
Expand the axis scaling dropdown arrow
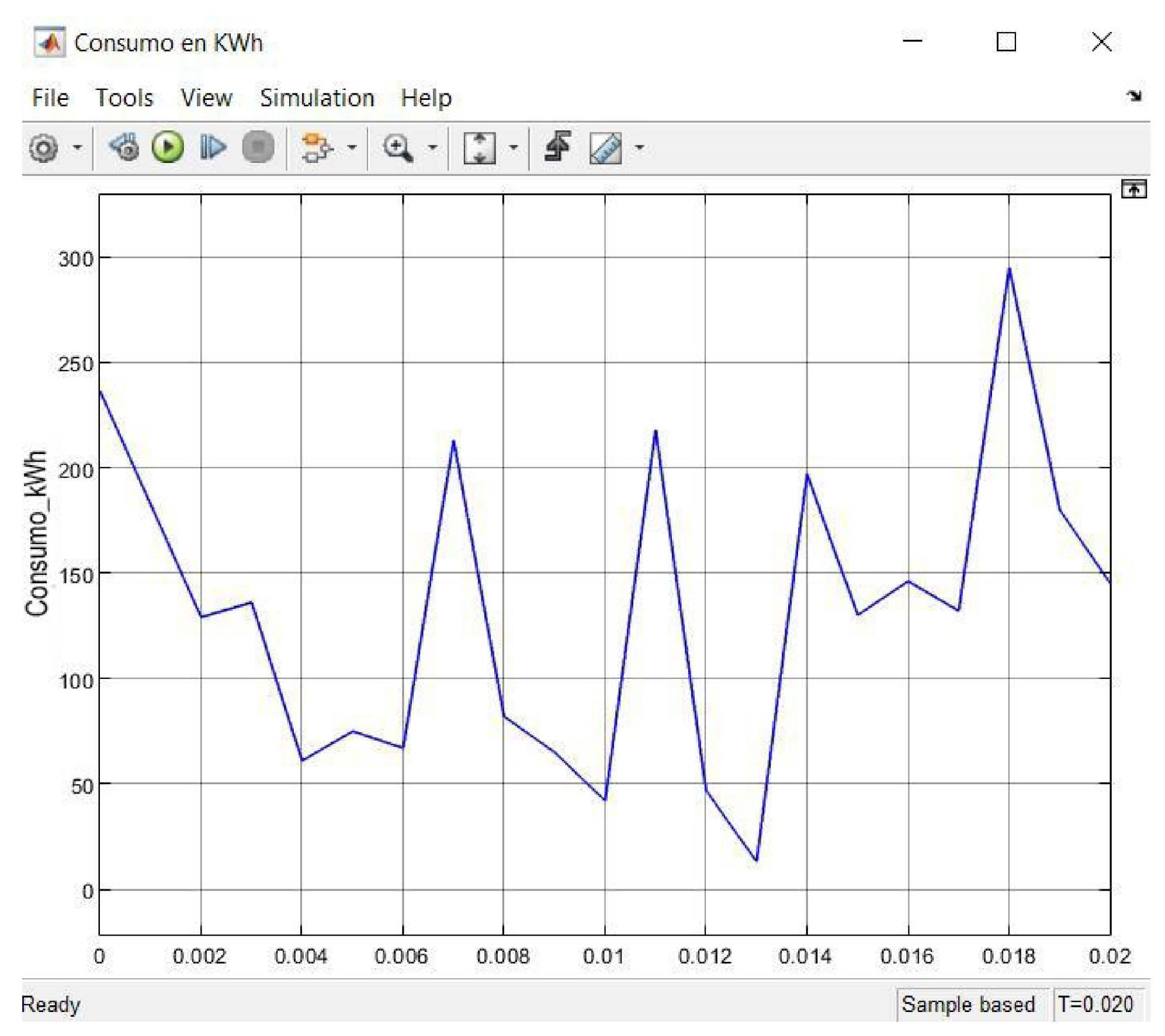pos(513,148)
